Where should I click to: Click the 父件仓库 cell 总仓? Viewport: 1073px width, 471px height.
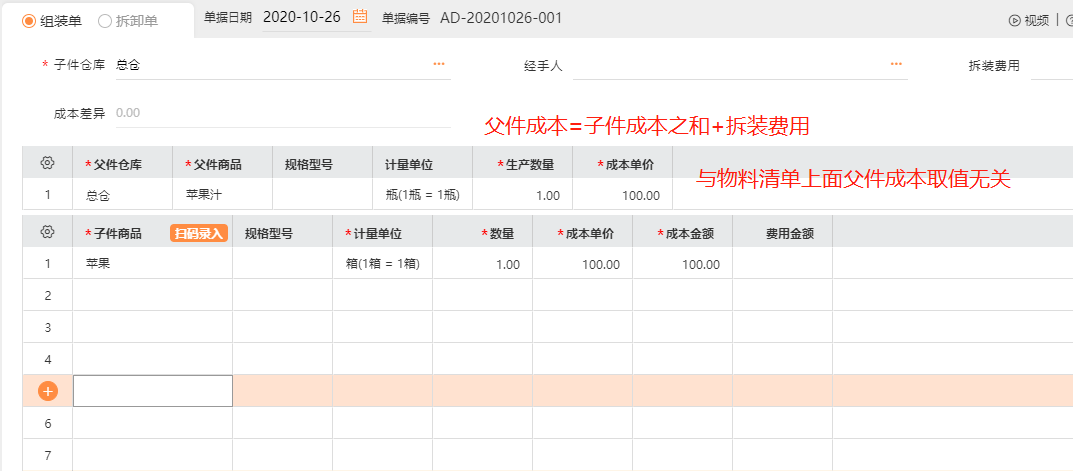pyautogui.click(x=122, y=195)
